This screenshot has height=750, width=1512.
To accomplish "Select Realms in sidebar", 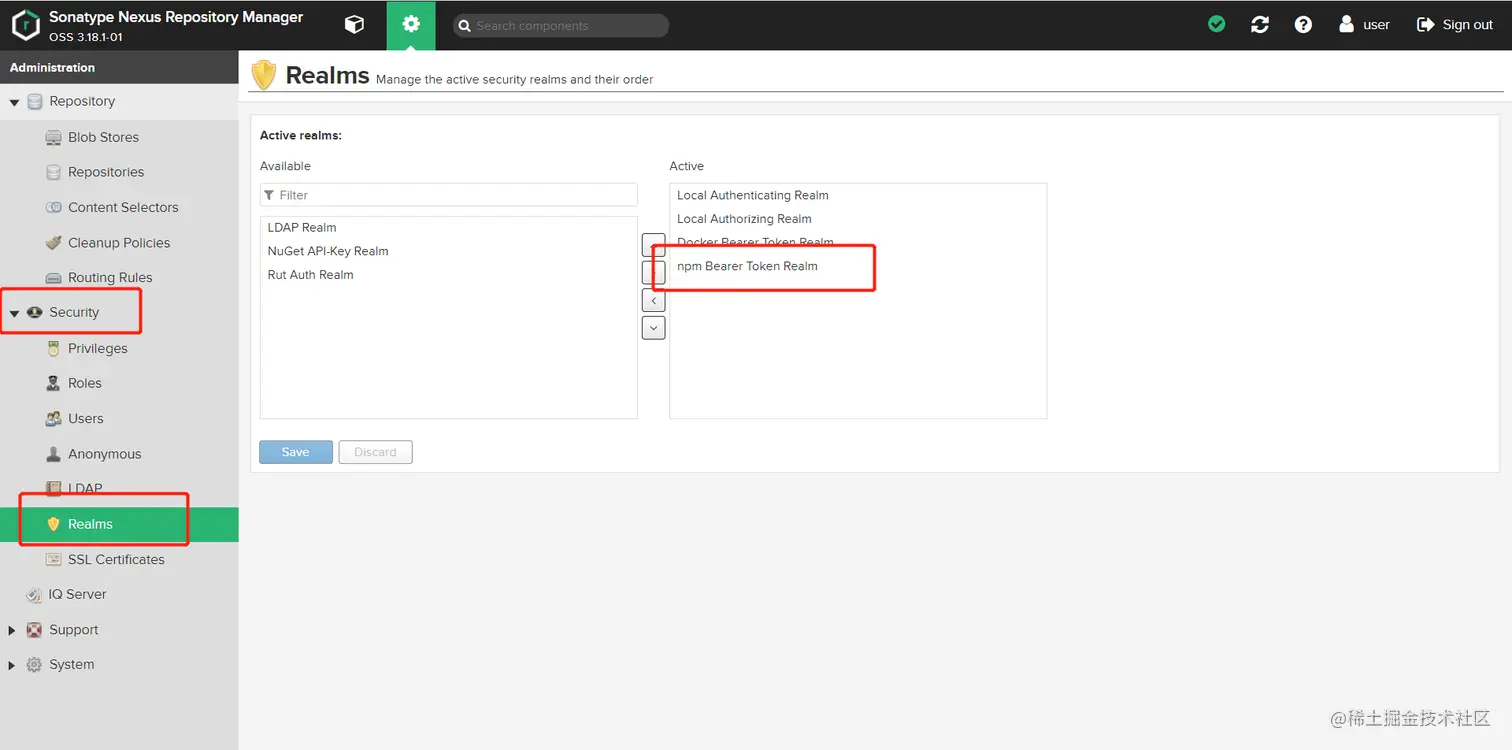I will click(x=119, y=524).
